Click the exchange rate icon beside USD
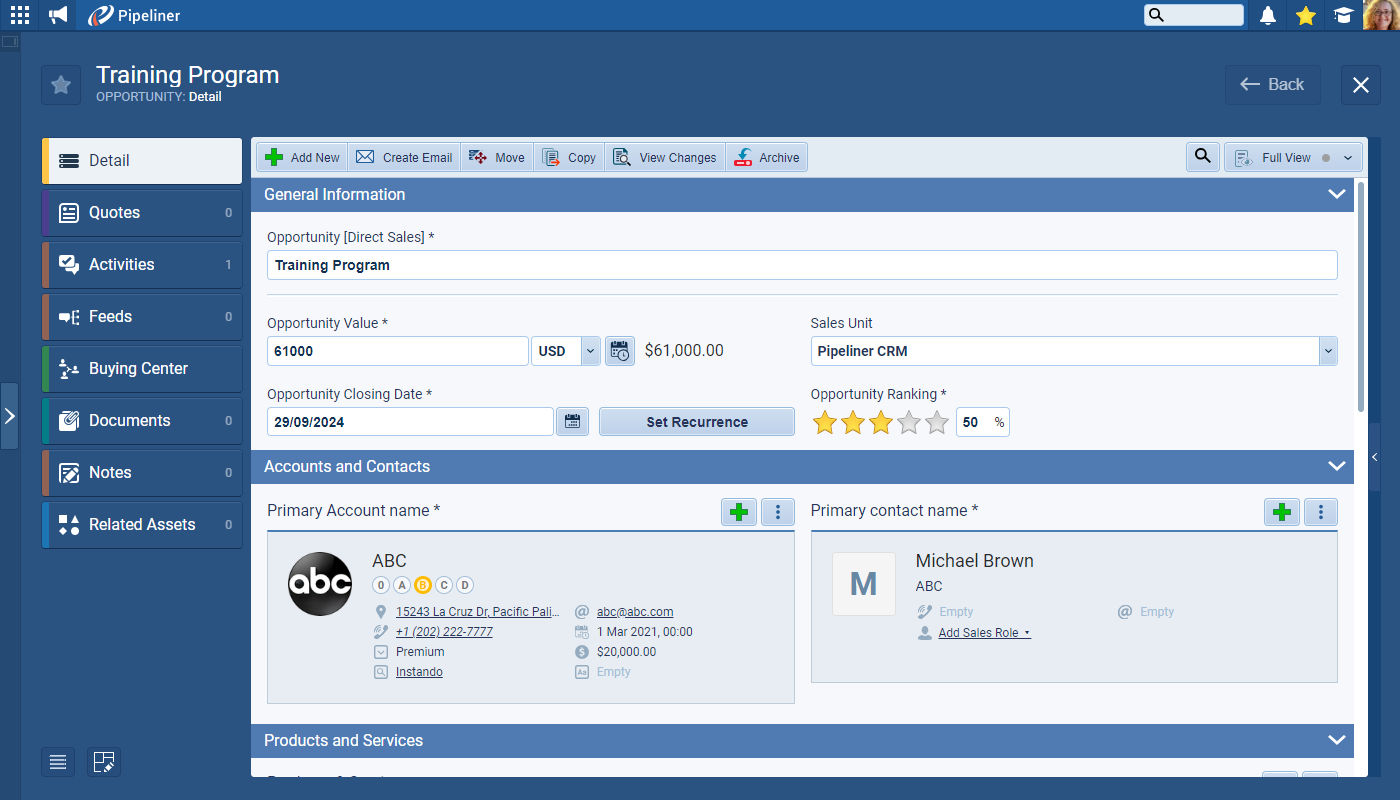This screenshot has height=800, width=1400. click(620, 351)
